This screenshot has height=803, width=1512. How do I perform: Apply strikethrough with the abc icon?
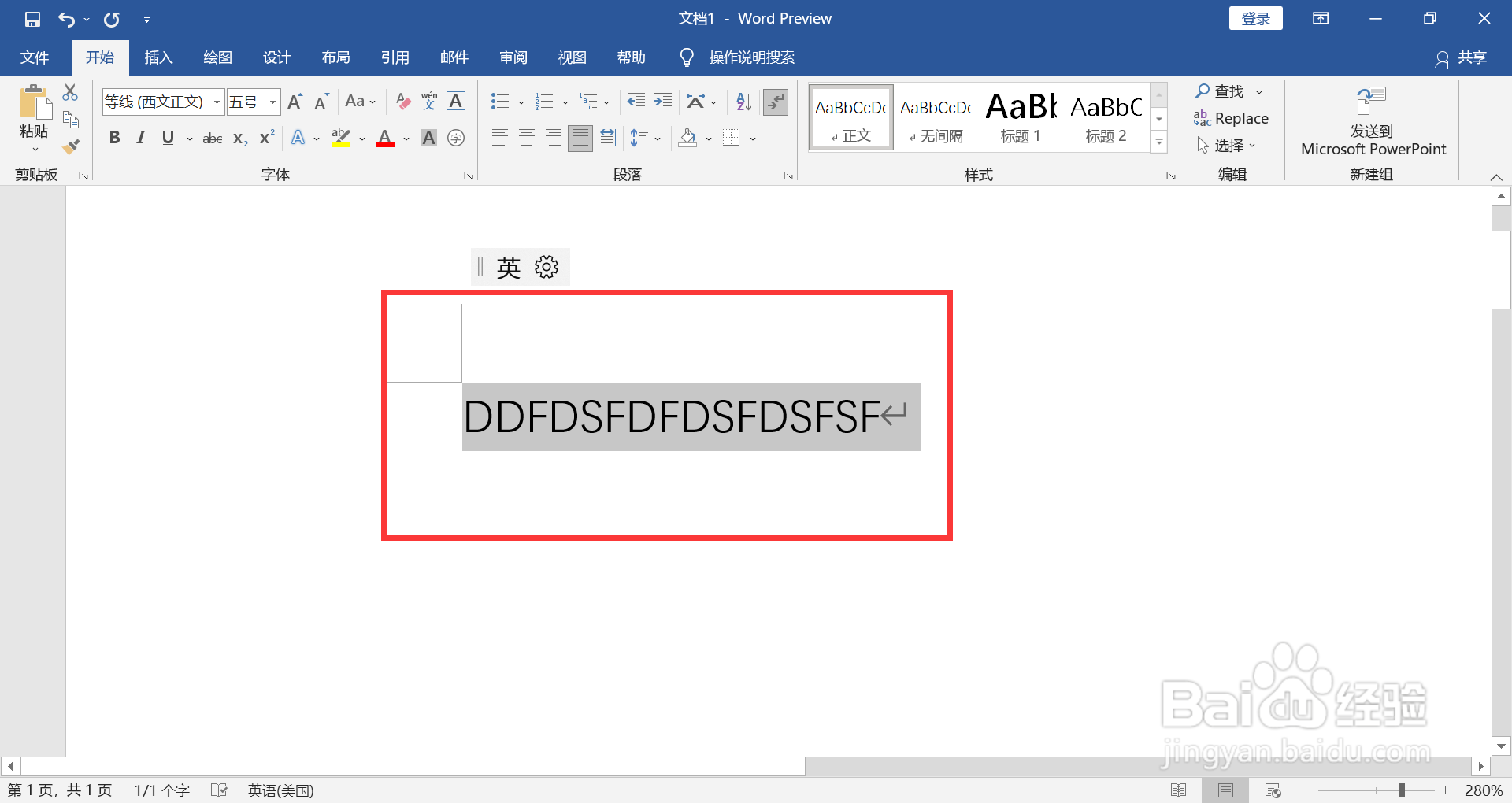point(213,139)
